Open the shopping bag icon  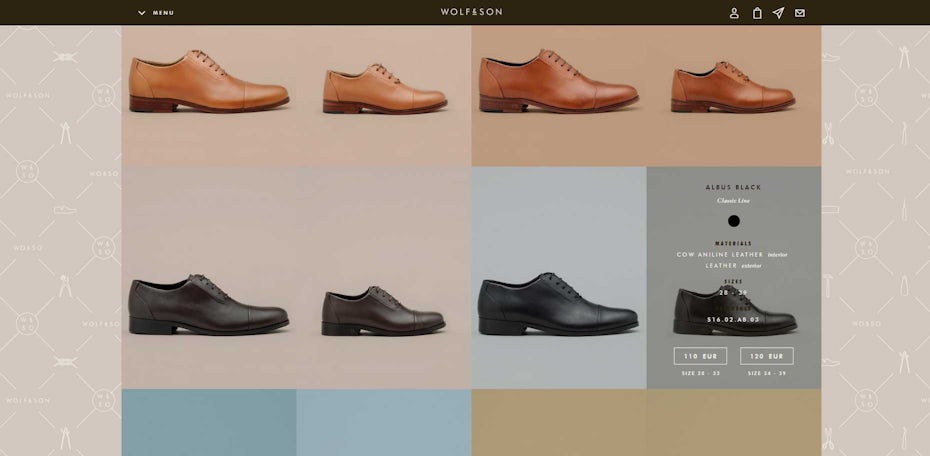[x=757, y=13]
